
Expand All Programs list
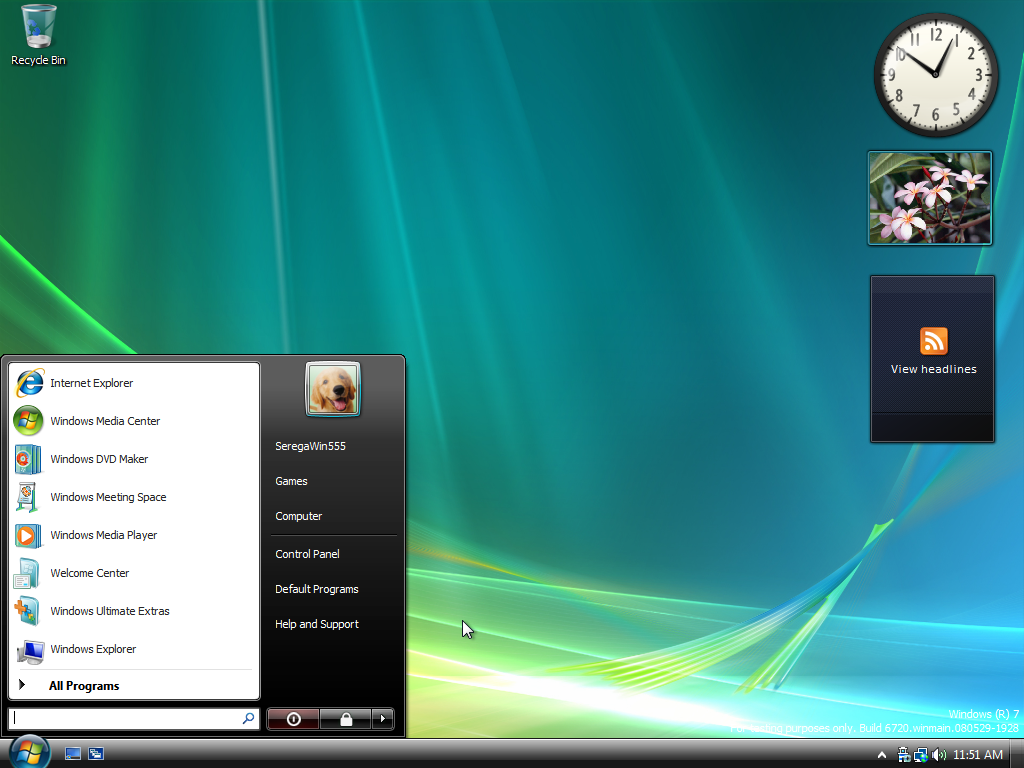83,686
